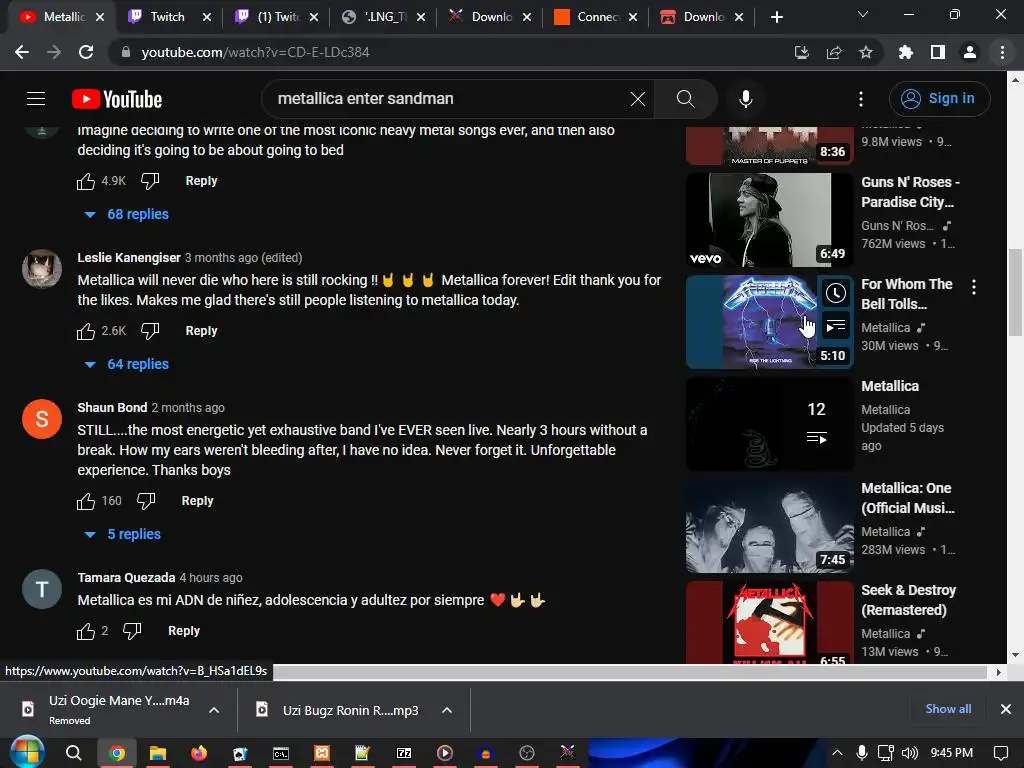1024x768 pixels.
Task: Dislike Leslie Kanengiser's comment
Action: point(150,331)
